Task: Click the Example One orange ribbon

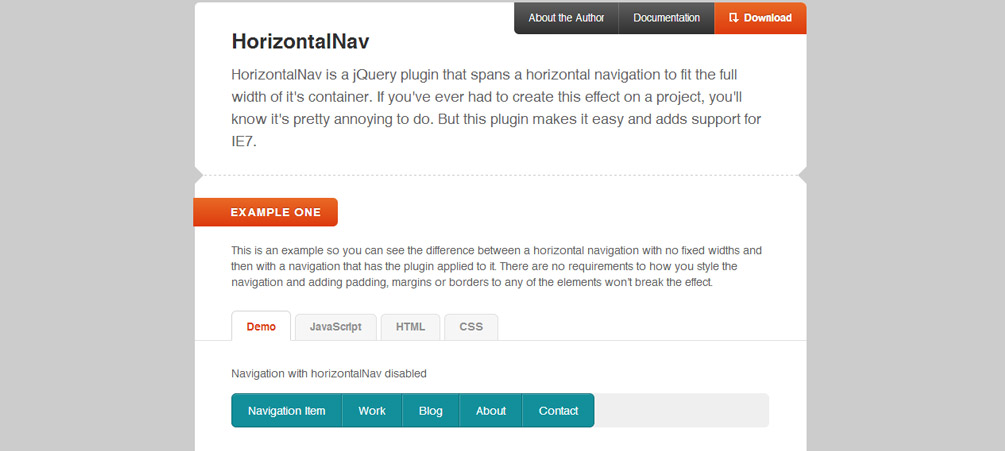Action: tap(265, 212)
